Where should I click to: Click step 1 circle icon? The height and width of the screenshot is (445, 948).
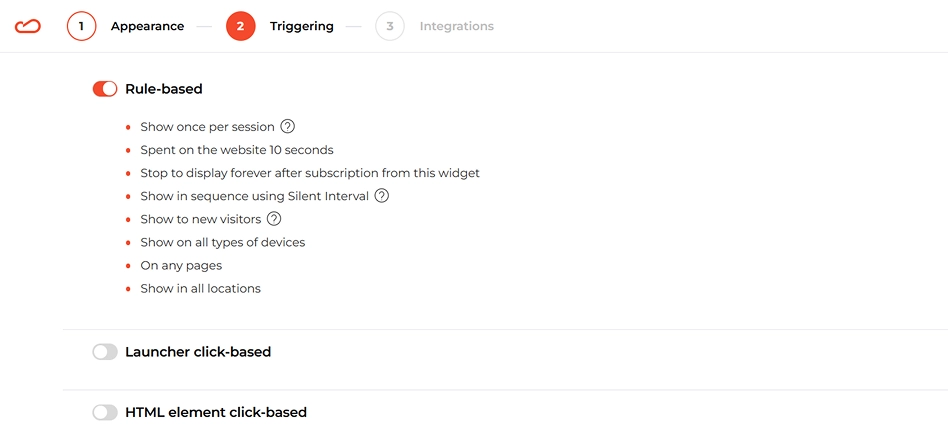(x=82, y=27)
